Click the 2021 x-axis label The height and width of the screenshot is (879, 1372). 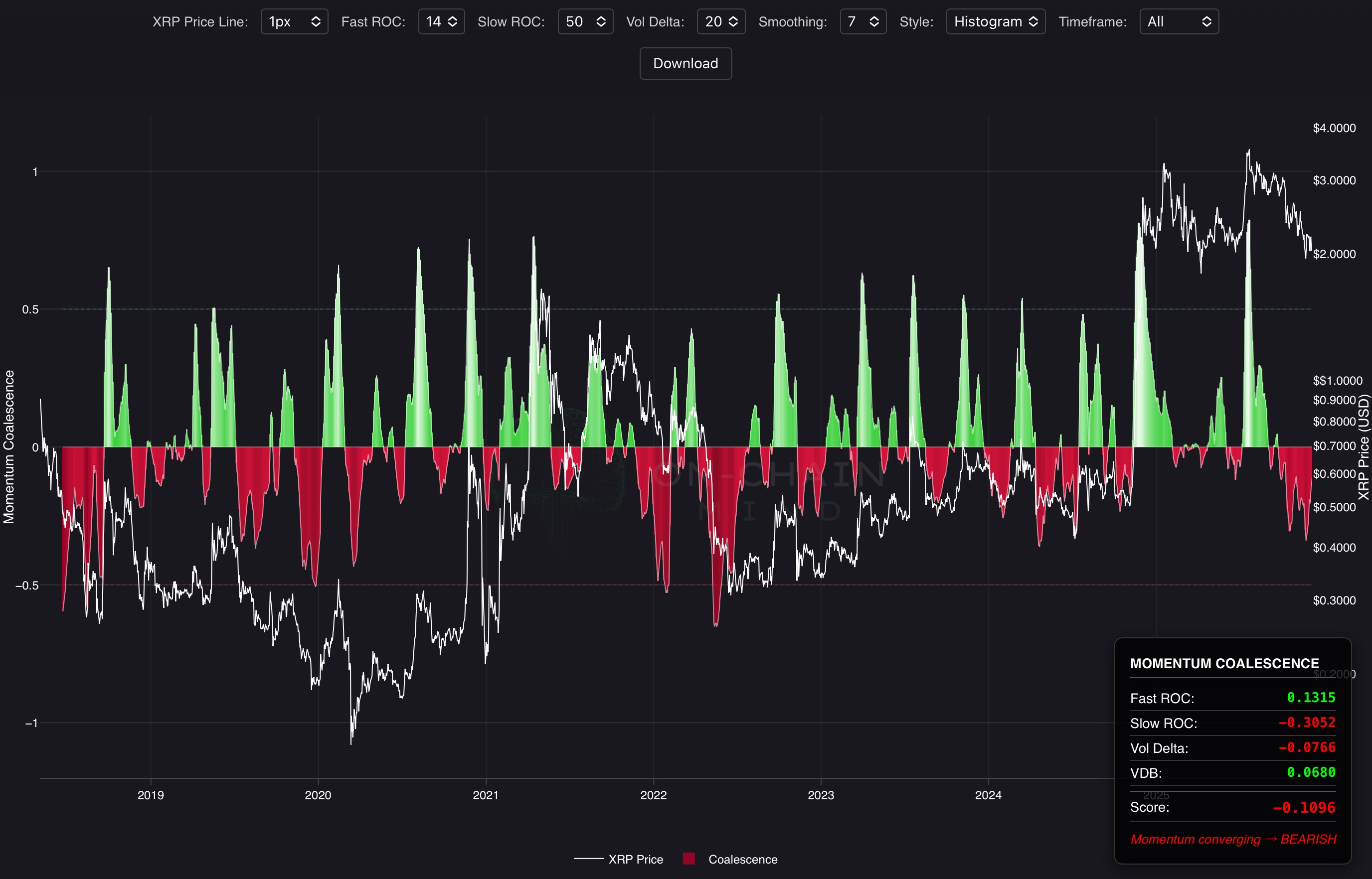pyautogui.click(x=485, y=795)
